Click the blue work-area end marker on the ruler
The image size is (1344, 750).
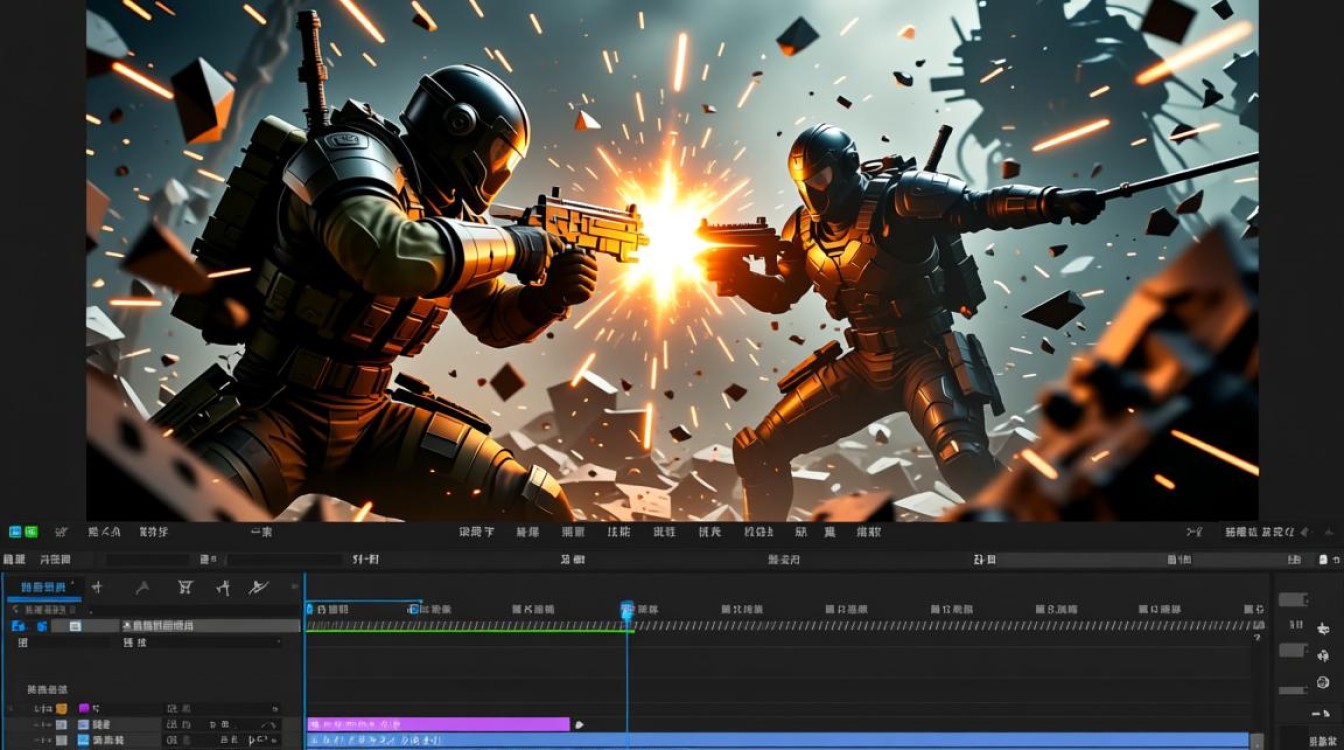point(413,608)
